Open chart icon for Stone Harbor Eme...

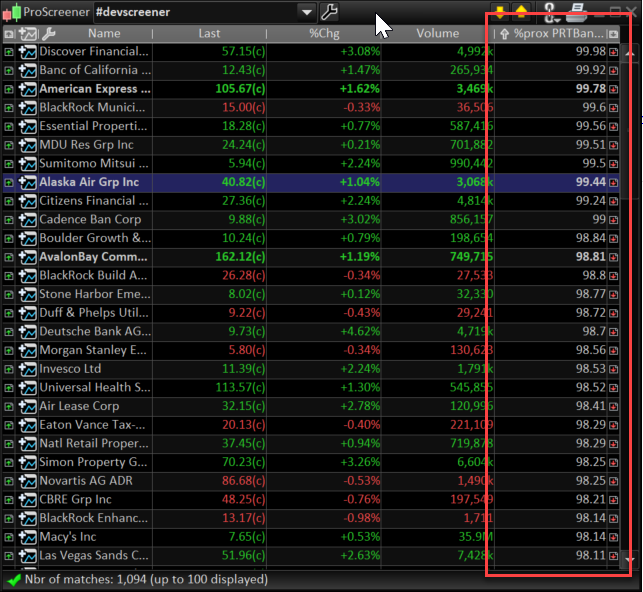coord(28,294)
